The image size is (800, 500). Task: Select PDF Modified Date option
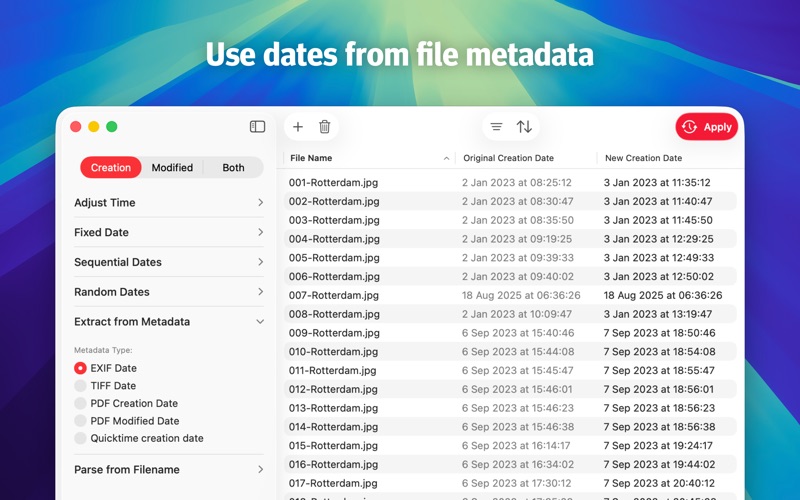(127, 421)
